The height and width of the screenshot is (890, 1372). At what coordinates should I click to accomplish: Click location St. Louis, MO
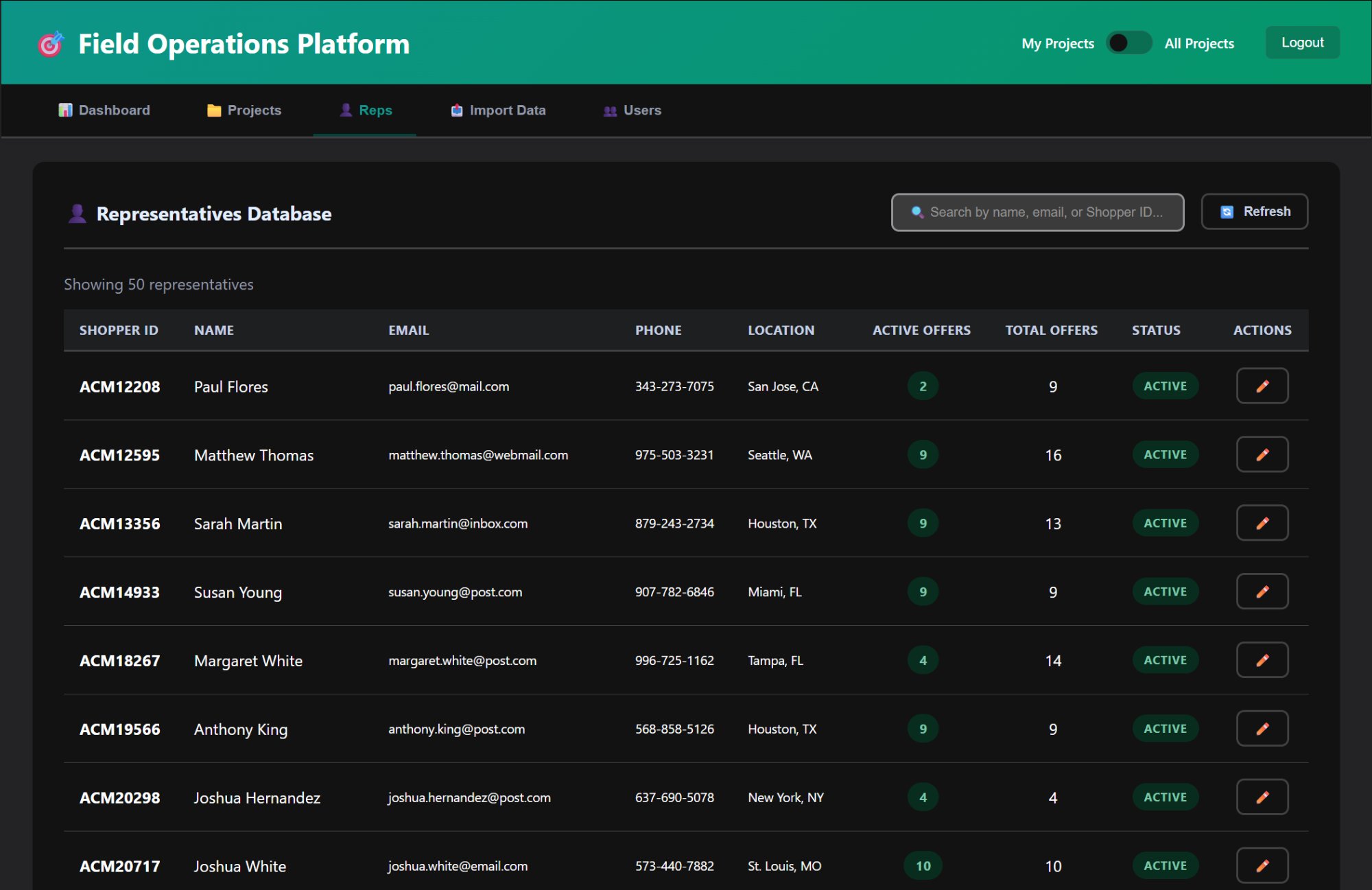pyautogui.click(x=785, y=866)
